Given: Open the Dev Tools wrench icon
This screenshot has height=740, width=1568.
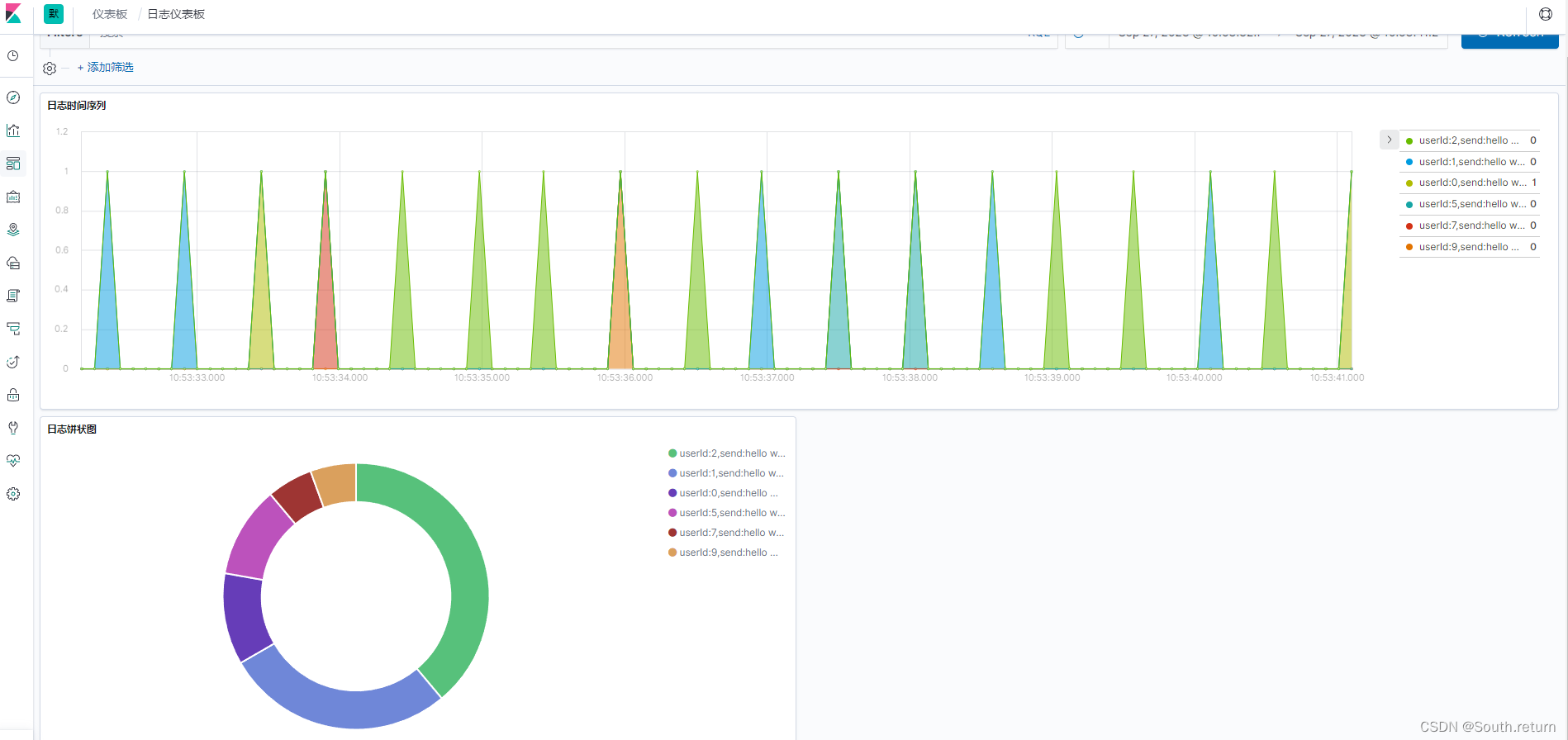Looking at the screenshot, I should 13,428.
